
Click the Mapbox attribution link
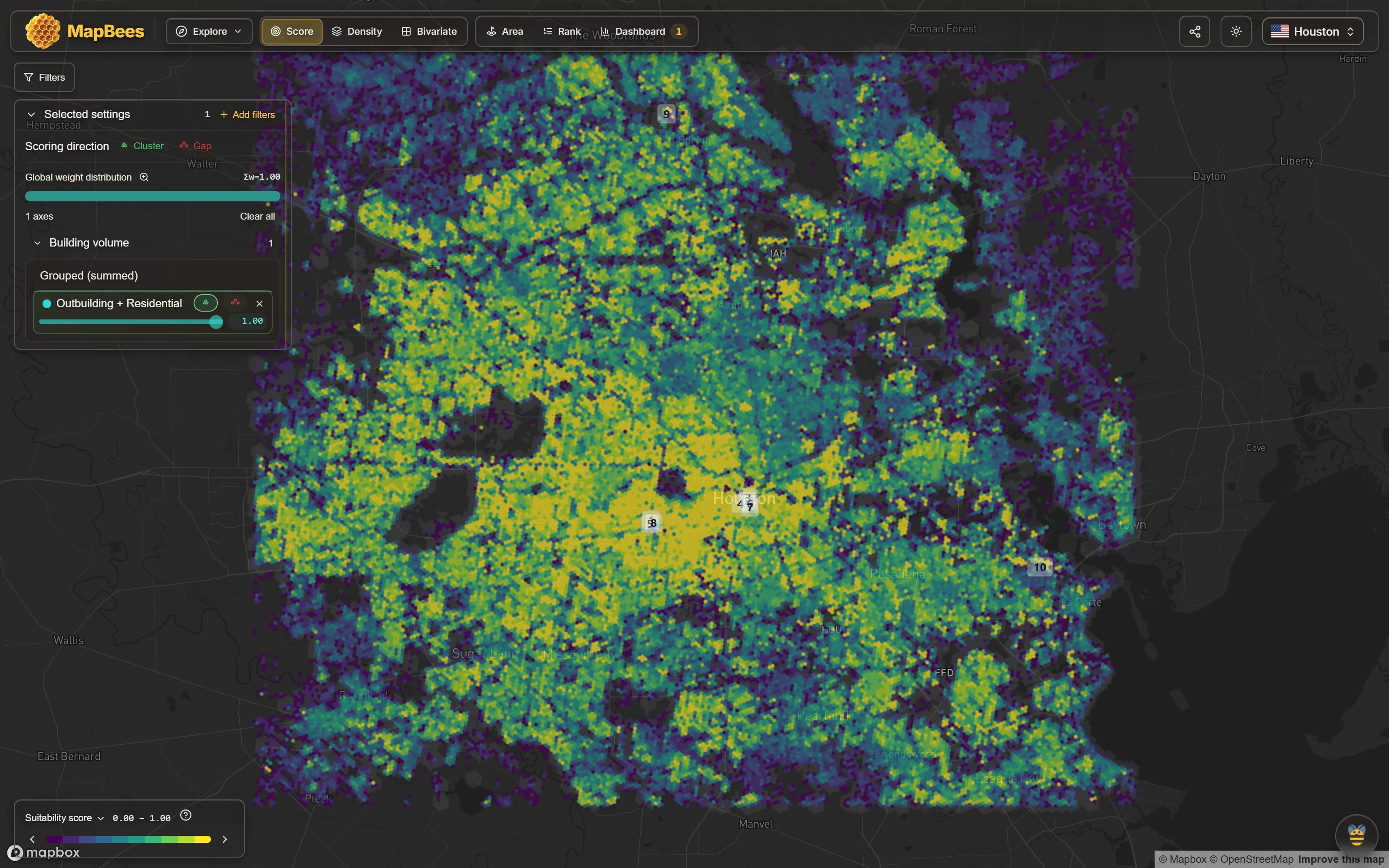(1182, 859)
